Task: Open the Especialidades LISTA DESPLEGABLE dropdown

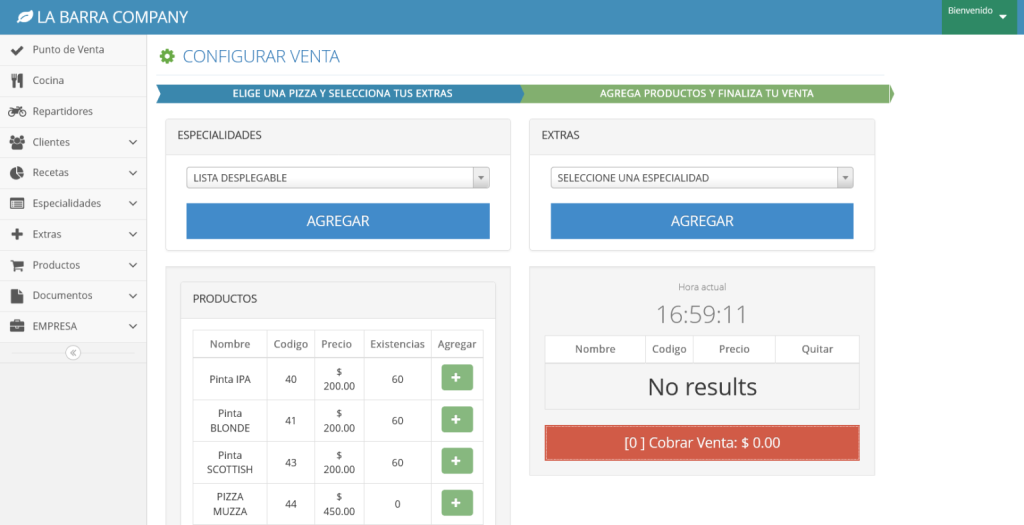Action: 337,178
